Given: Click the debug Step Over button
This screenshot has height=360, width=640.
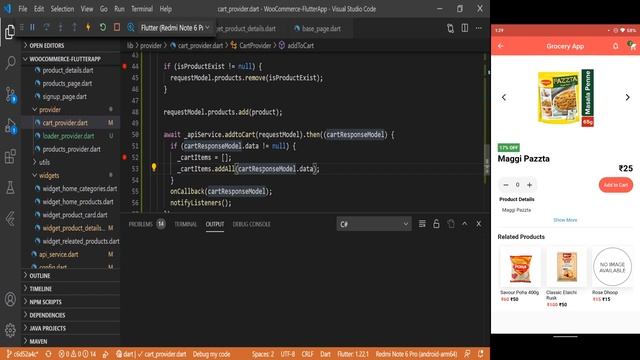Looking at the screenshot, I should pyautogui.click(x=47, y=28).
